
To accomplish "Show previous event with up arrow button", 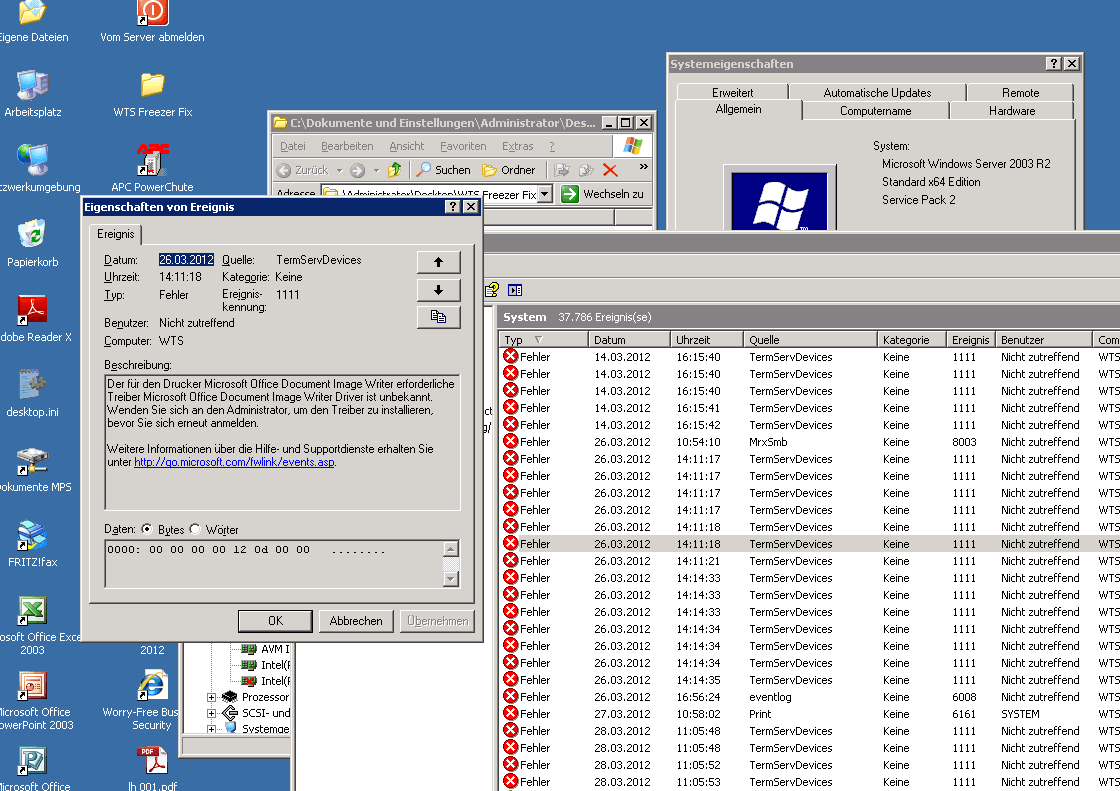I will [439, 262].
